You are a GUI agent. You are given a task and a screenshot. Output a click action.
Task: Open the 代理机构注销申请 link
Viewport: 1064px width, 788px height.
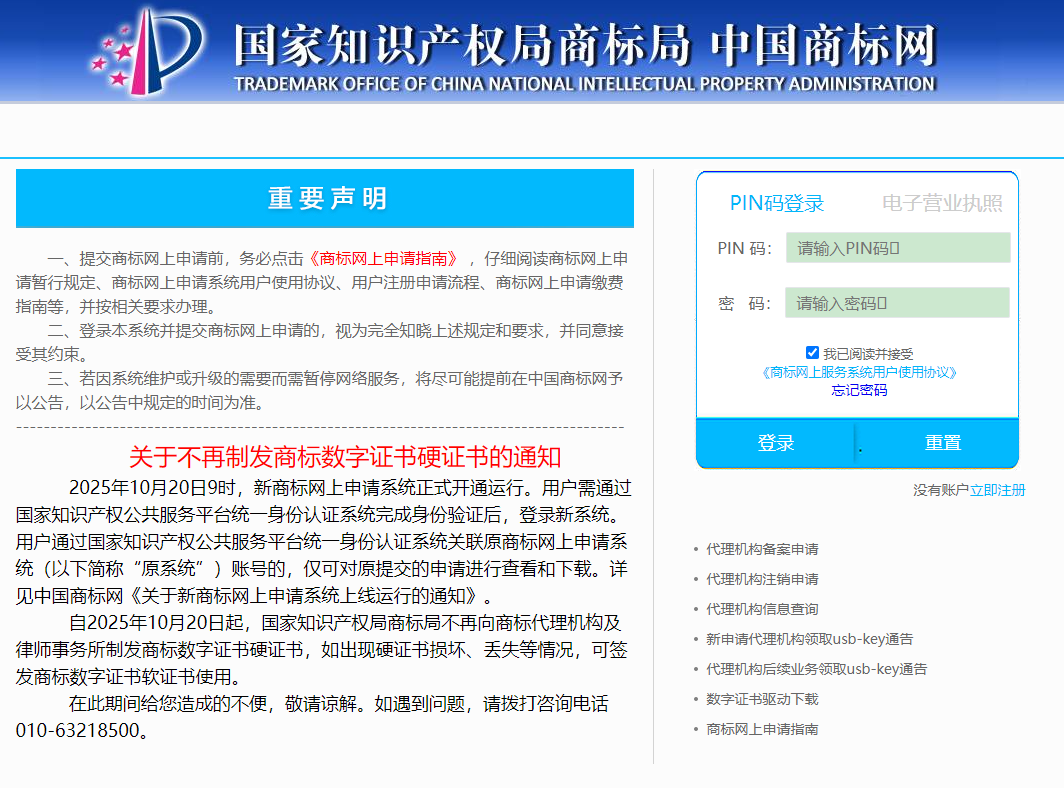[762, 579]
